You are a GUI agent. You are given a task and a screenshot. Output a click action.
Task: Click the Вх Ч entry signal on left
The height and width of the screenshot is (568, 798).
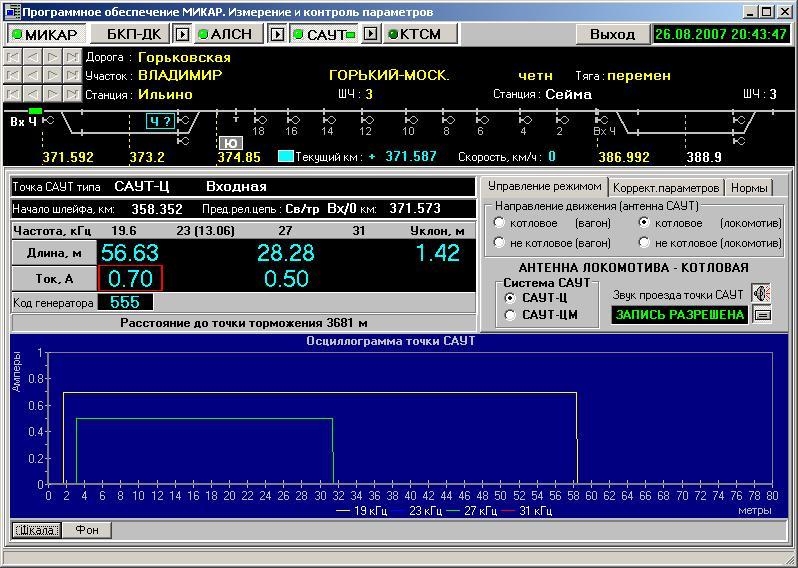click(22, 122)
